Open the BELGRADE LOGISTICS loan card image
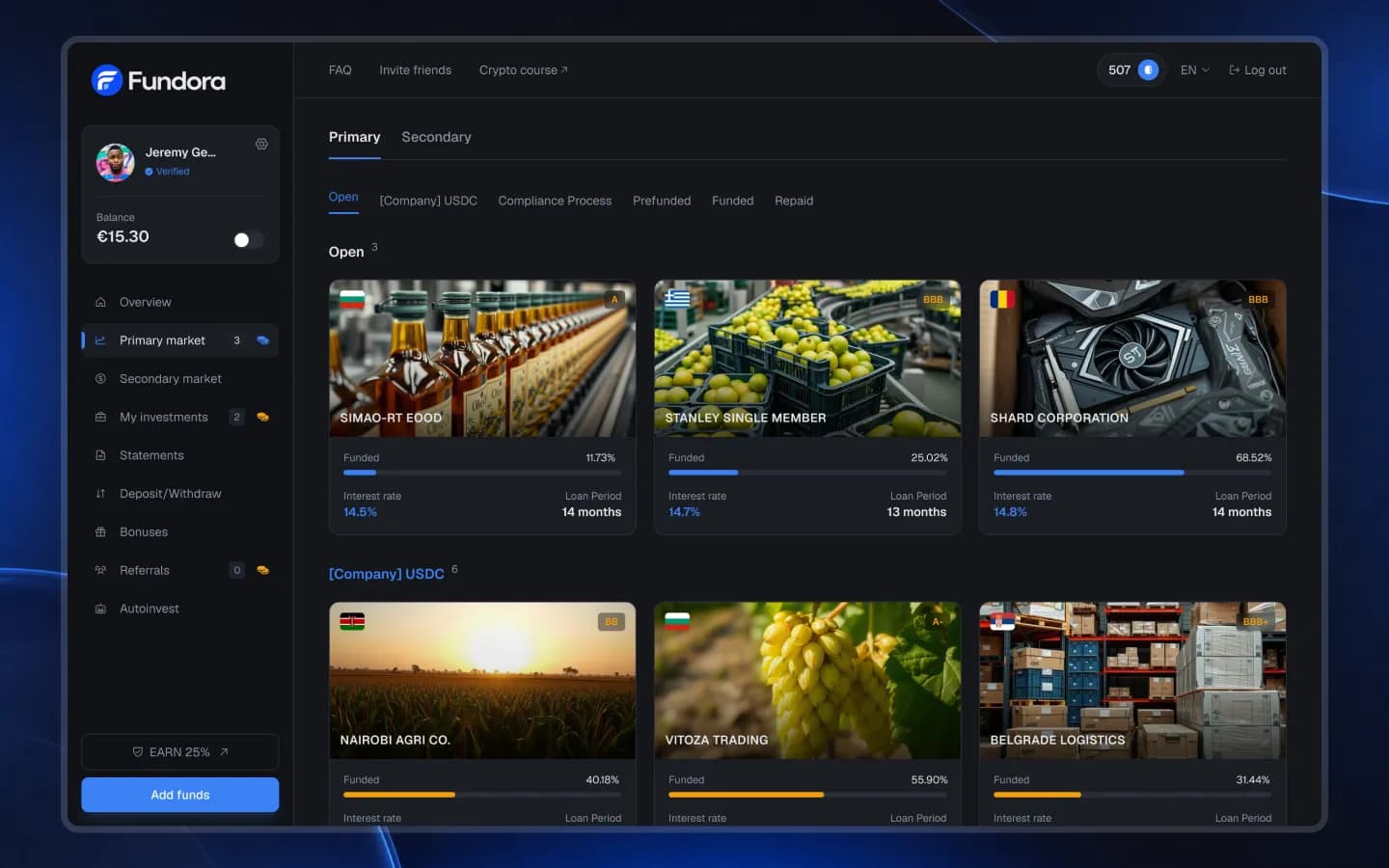 point(1132,681)
